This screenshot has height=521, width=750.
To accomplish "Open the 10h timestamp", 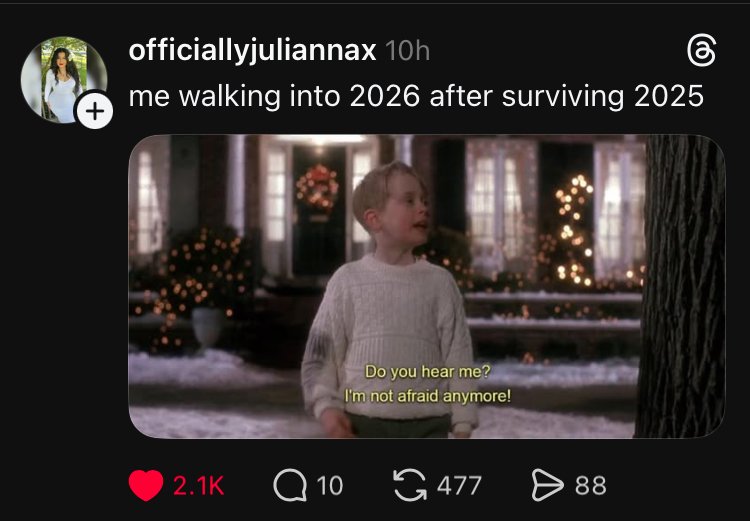I will pyautogui.click(x=407, y=51).
